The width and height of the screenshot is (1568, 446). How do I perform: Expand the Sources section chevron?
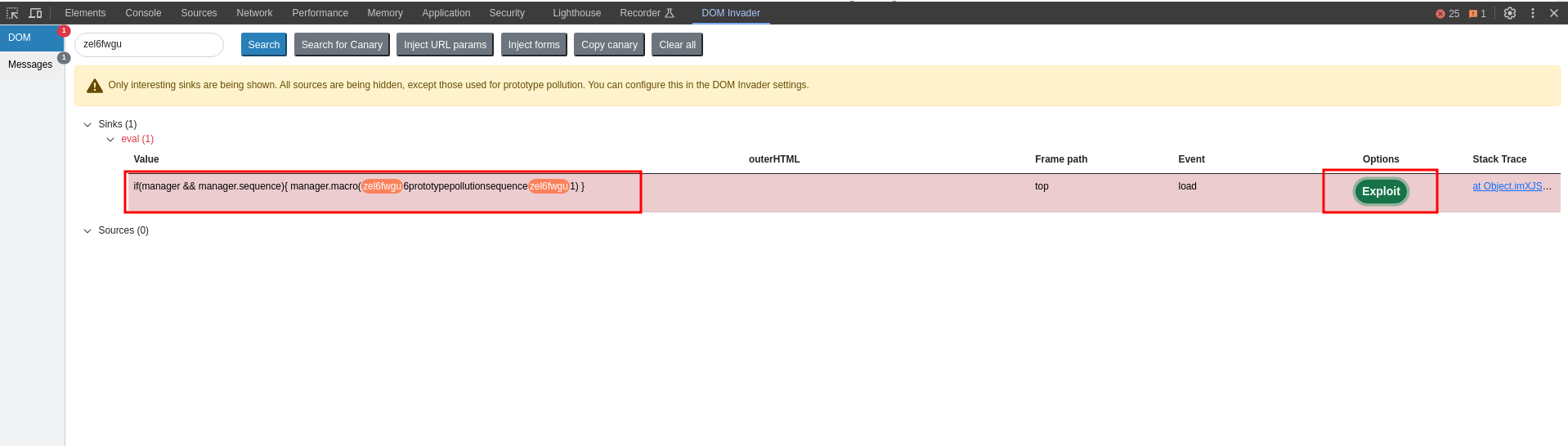click(x=87, y=231)
